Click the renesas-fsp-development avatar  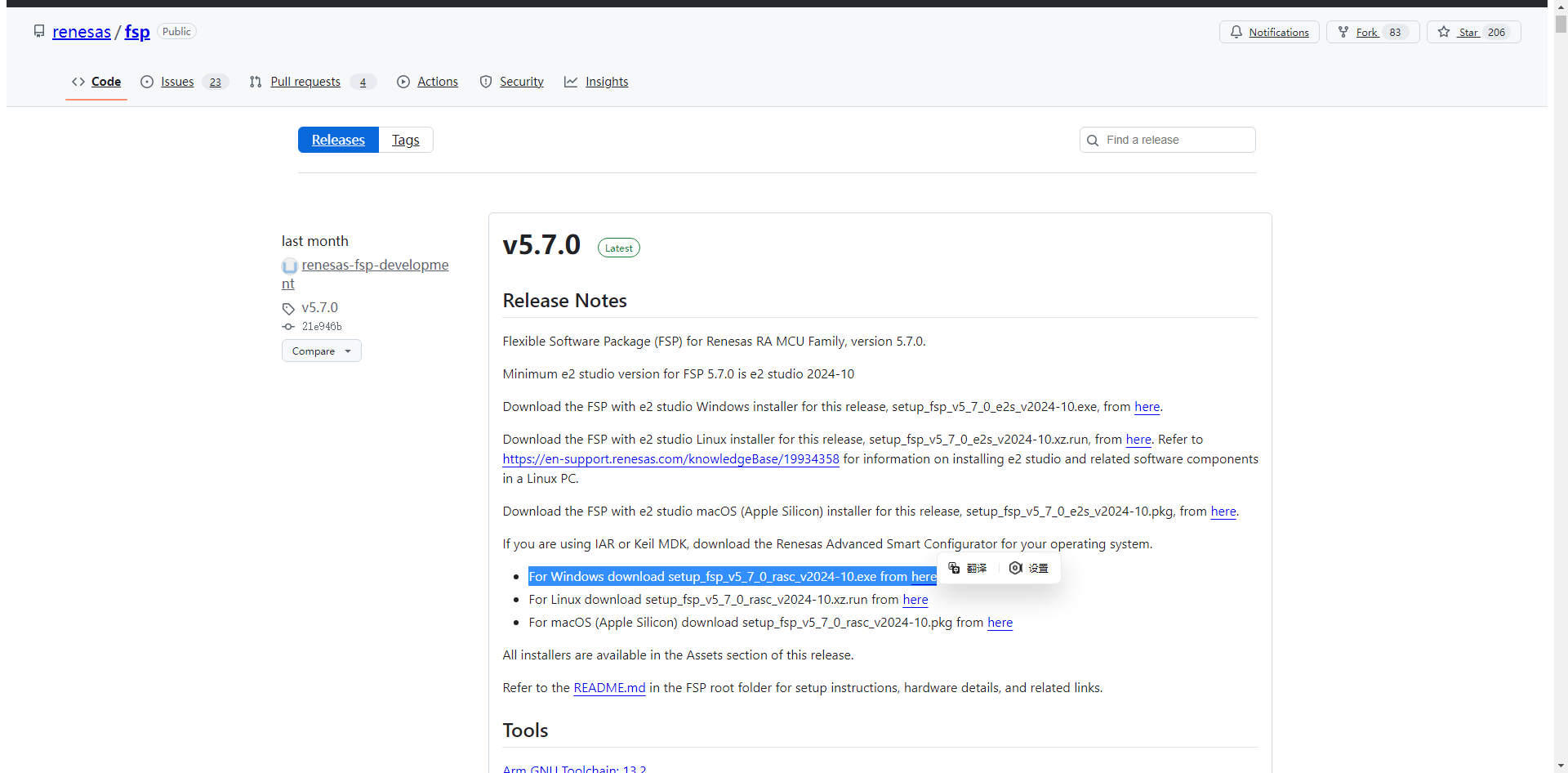(289, 266)
